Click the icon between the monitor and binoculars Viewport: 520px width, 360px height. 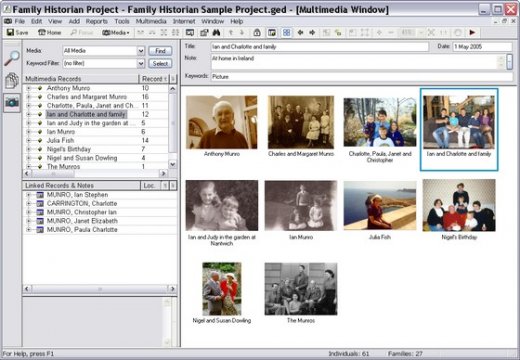point(204,32)
